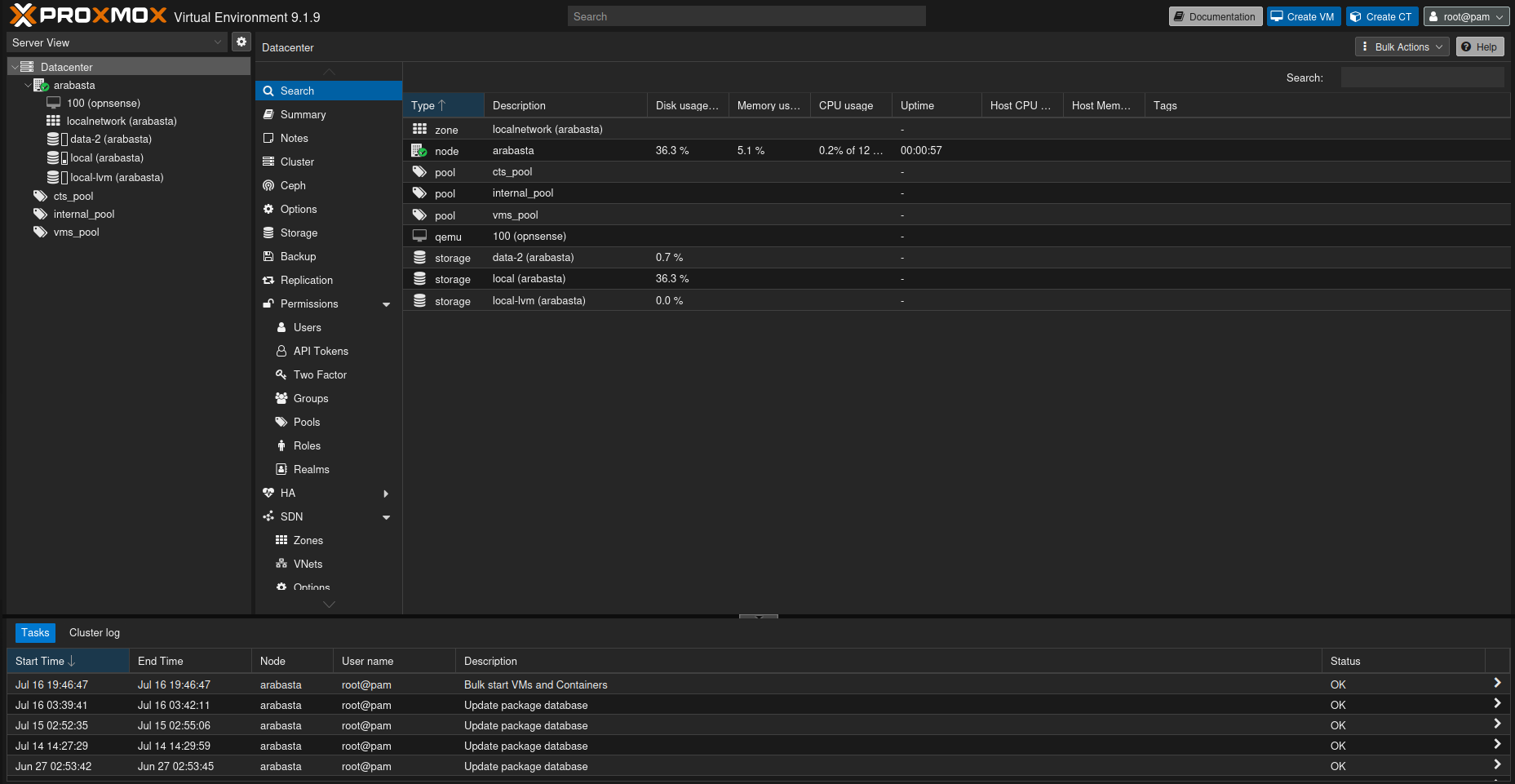1515x784 pixels.
Task: Collapse the arabasta node expander
Action: click(28, 85)
